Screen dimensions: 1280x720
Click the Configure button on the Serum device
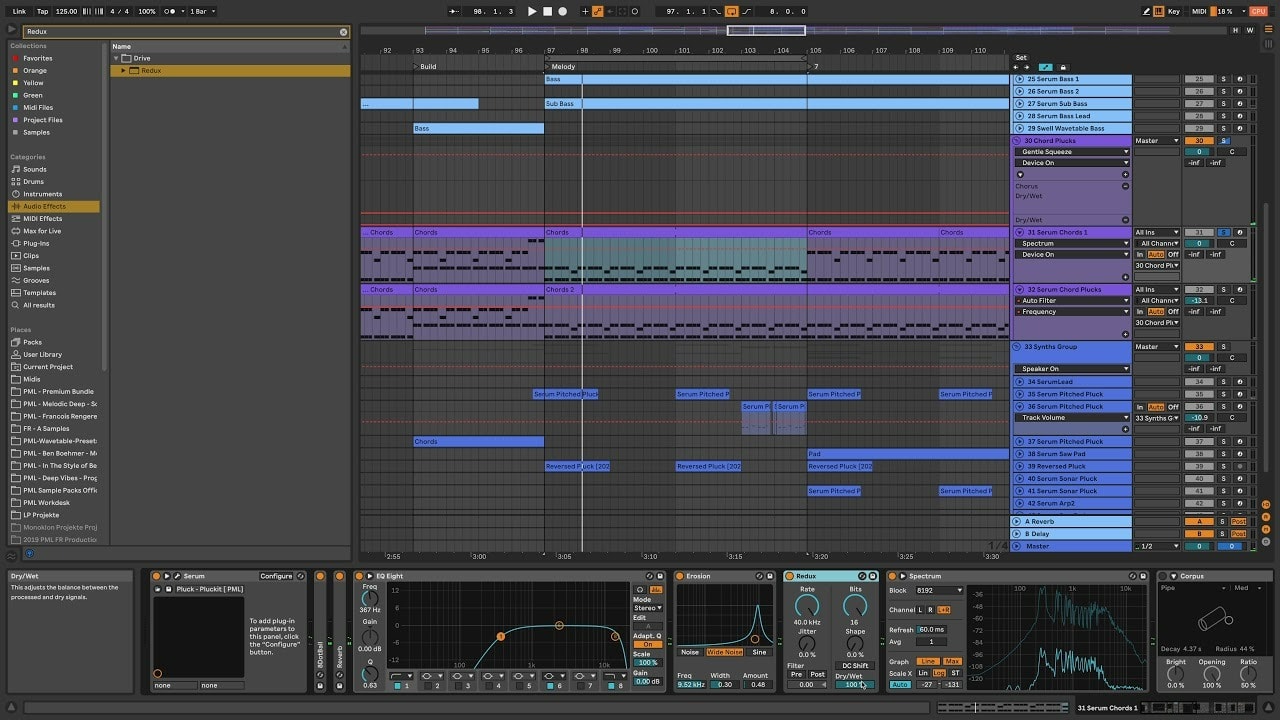(277, 576)
